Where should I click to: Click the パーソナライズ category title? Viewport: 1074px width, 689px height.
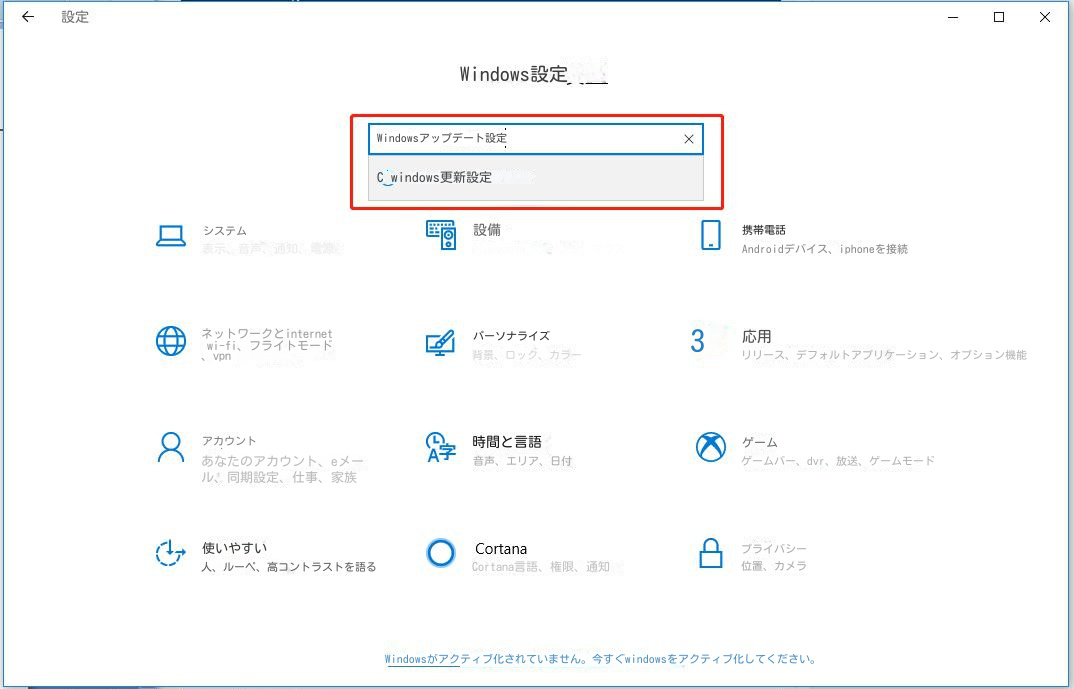tap(511, 336)
